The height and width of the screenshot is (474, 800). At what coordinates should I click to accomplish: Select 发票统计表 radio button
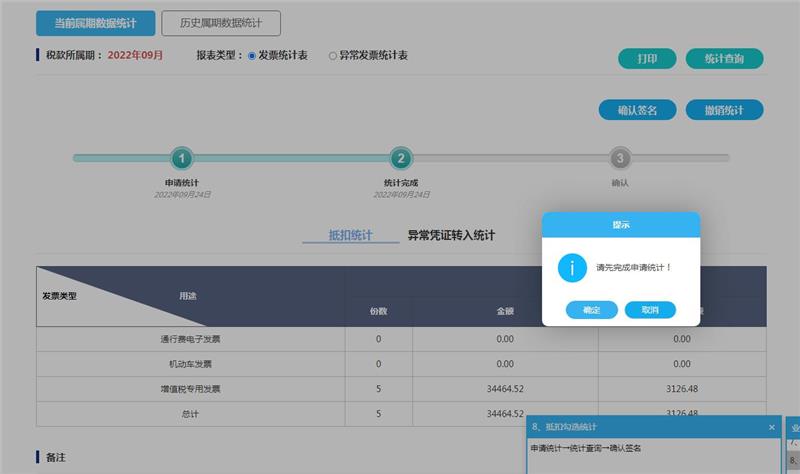click(252, 56)
